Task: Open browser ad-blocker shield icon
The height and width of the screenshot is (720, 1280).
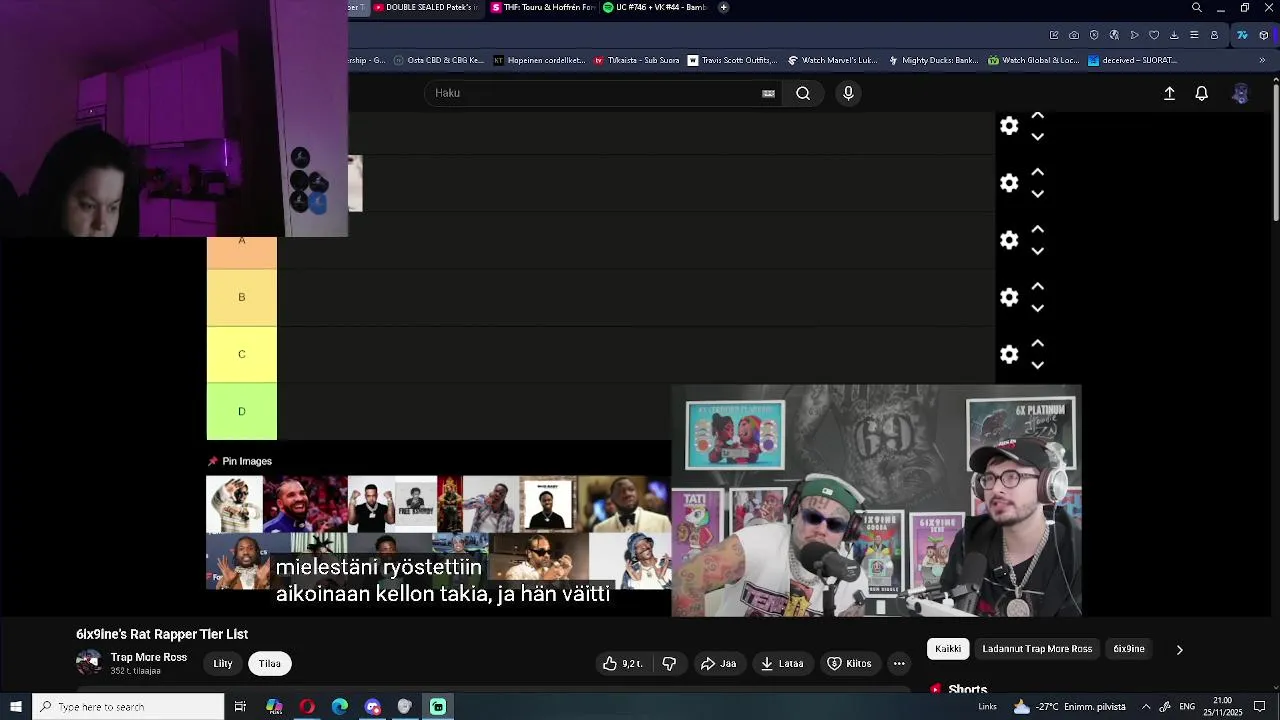Action: pos(1094,35)
